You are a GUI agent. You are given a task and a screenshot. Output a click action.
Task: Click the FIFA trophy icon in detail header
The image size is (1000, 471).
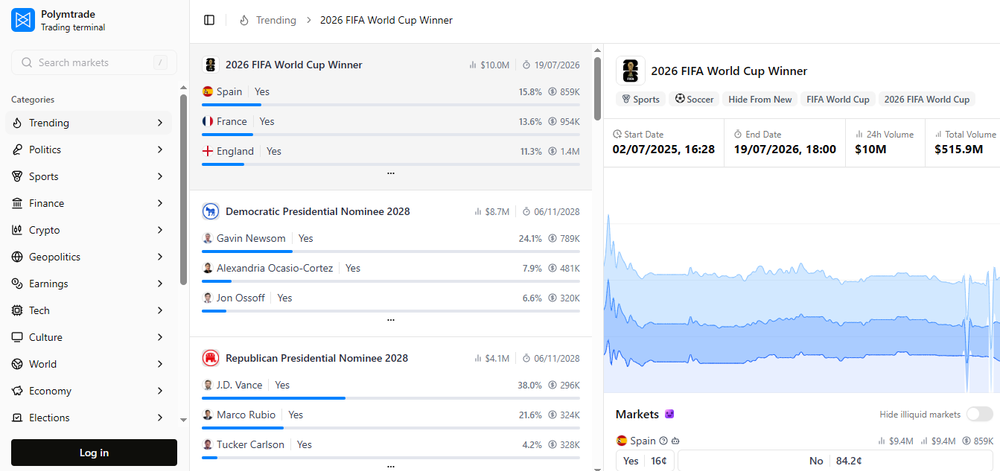[x=630, y=71]
